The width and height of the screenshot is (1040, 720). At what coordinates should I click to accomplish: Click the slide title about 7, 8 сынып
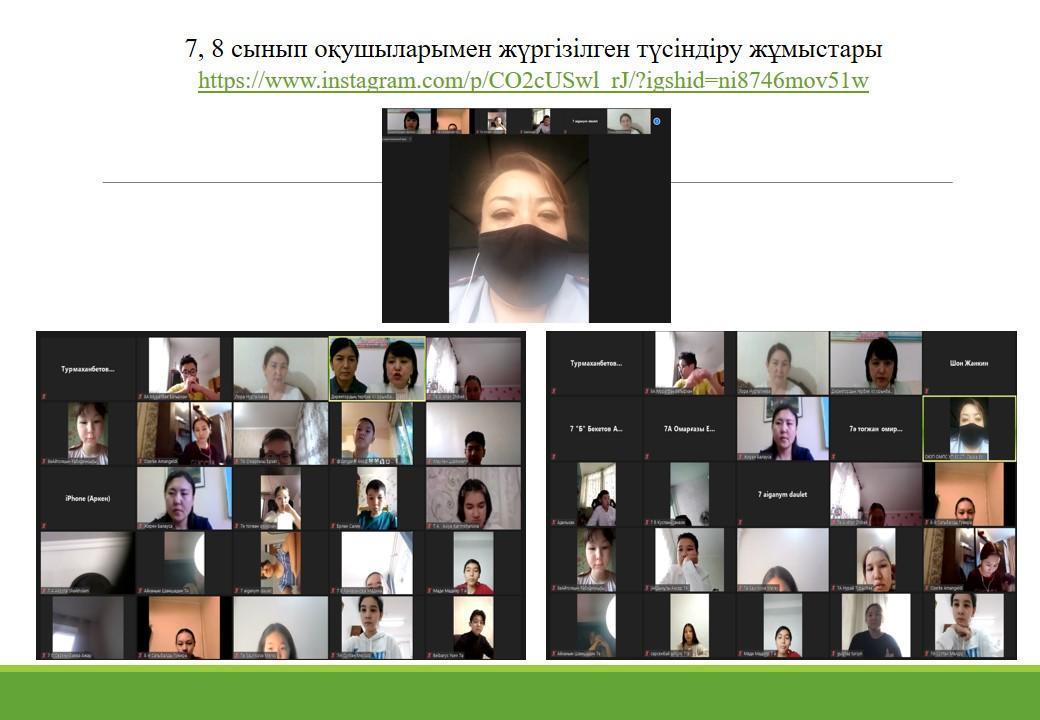(x=533, y=49)
